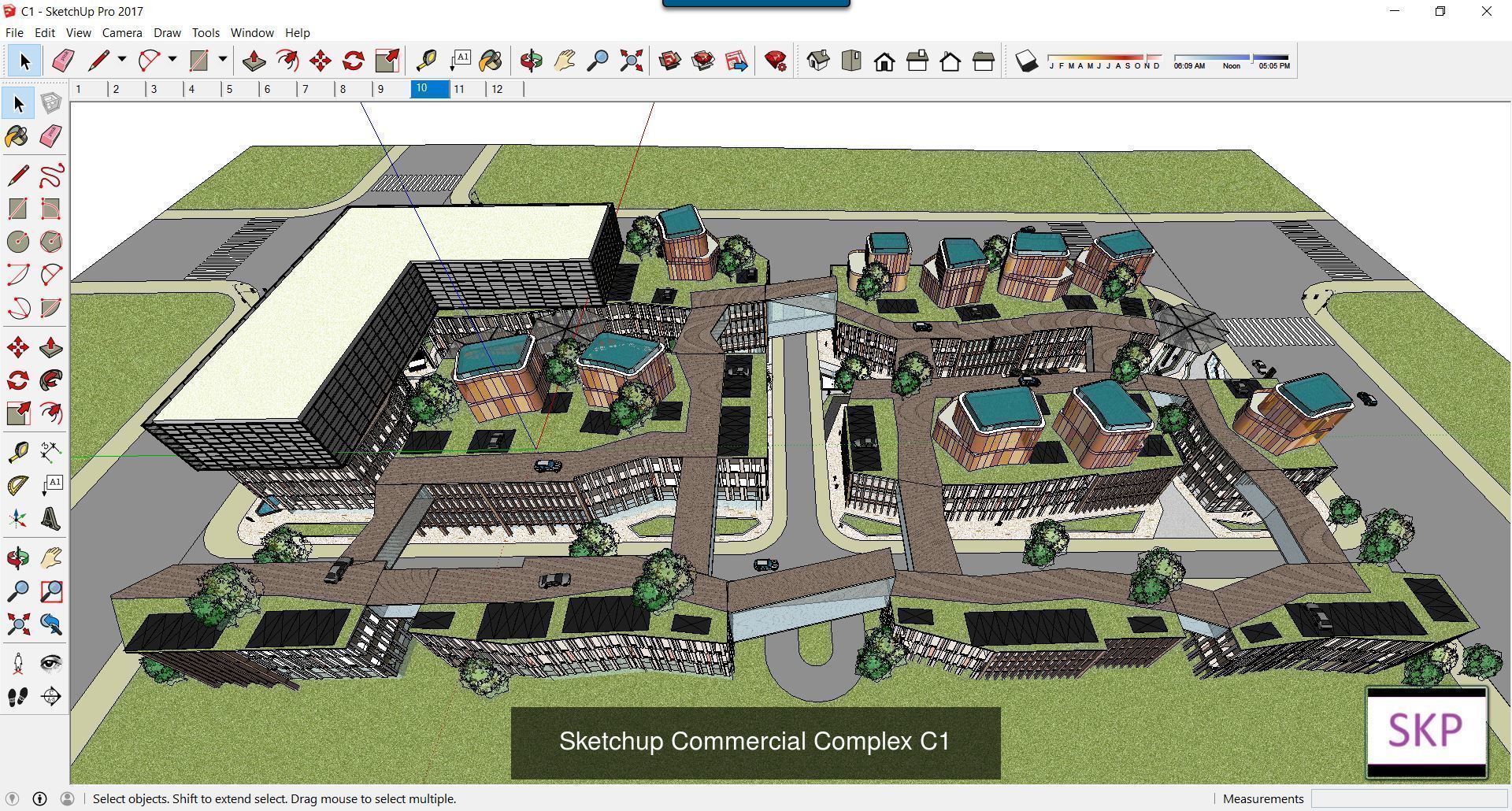Open the Camera menu
This screenshot has width=1512, height=811.
click(122, 32)
